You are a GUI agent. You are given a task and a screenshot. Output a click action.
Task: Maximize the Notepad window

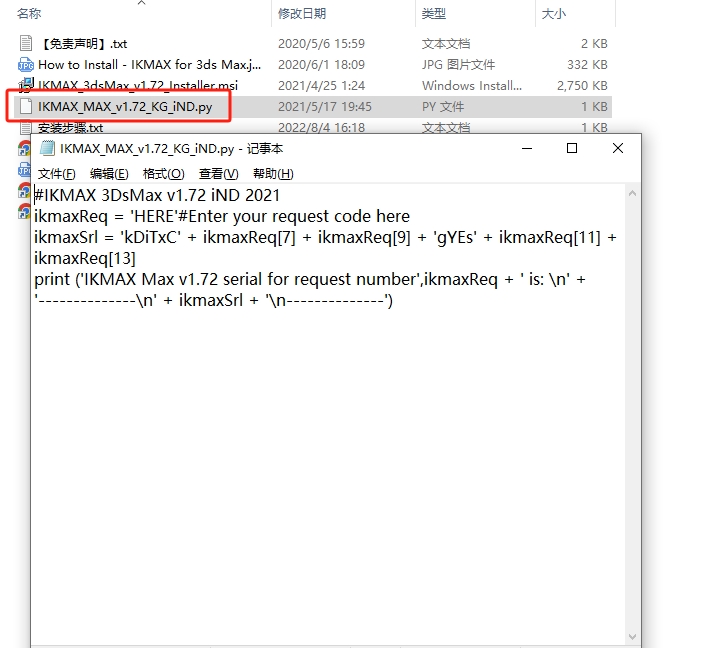572,148
